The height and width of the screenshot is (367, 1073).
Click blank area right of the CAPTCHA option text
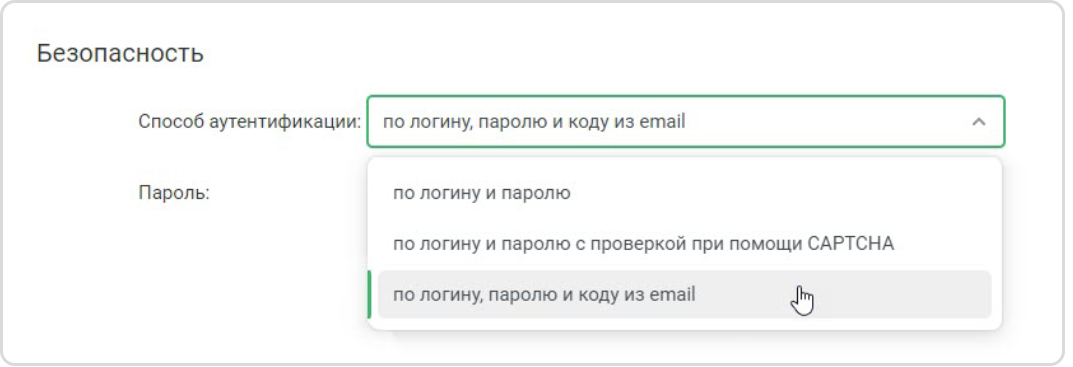(x=943, y=244)
